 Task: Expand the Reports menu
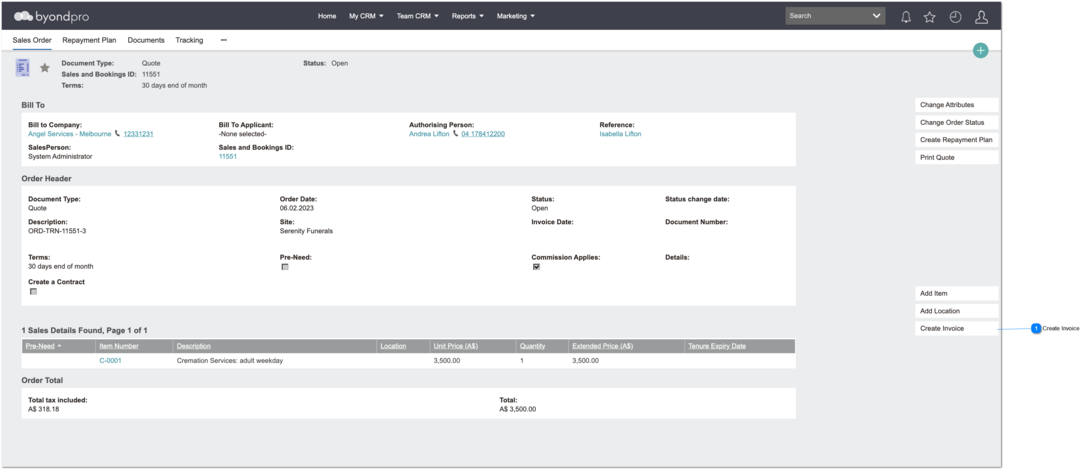(x=467, y=16)
